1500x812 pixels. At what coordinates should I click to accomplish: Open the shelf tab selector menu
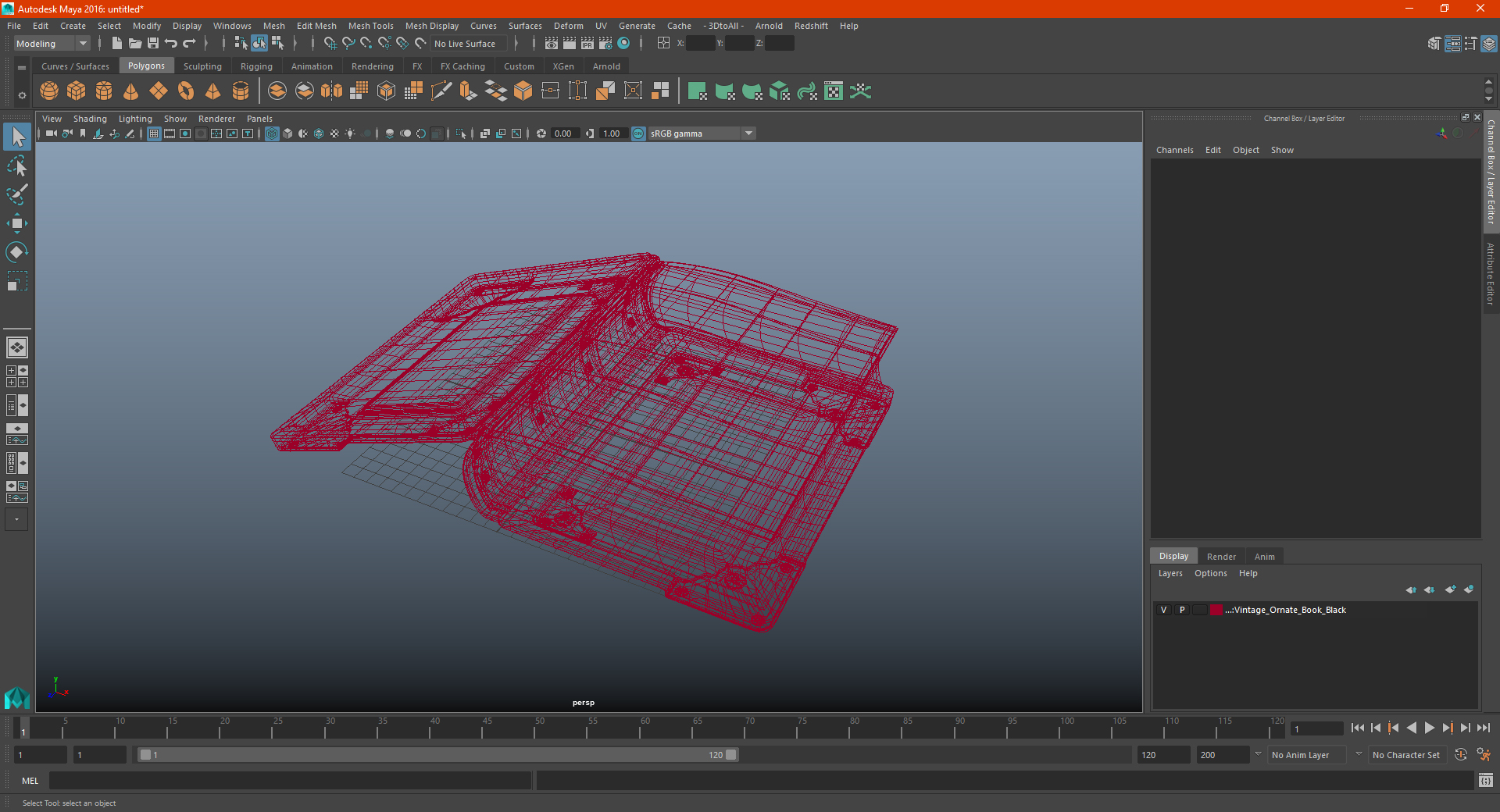pyautogui.click(x=22, y=68)
